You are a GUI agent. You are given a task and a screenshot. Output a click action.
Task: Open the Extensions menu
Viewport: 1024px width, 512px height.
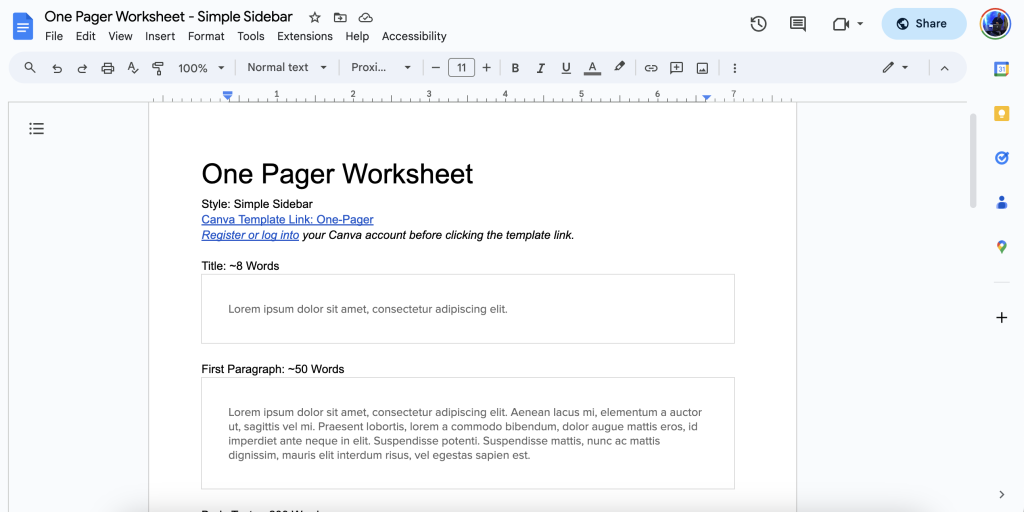click(x=304, y=37)
